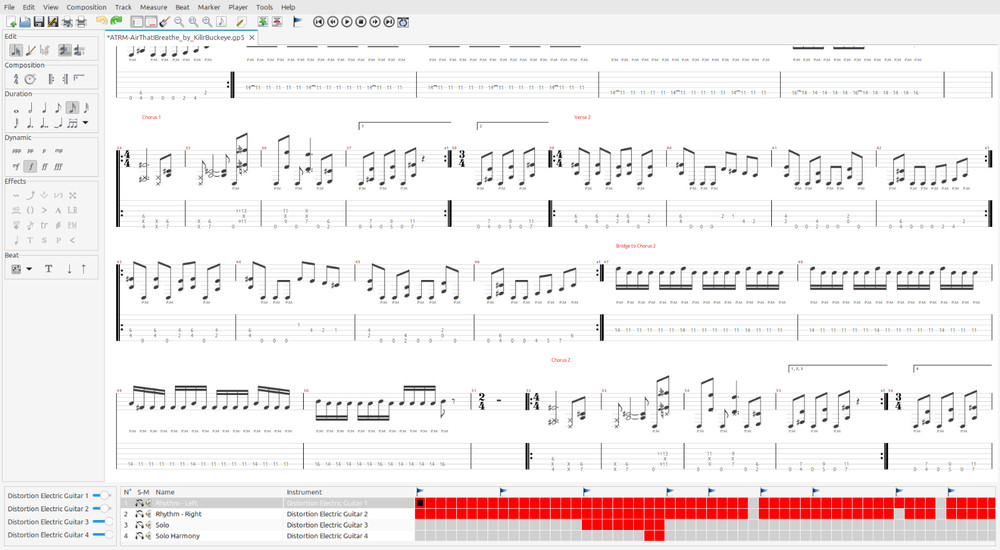Select the forte f dynamic

pyautogui.click(x=30, y=167)
